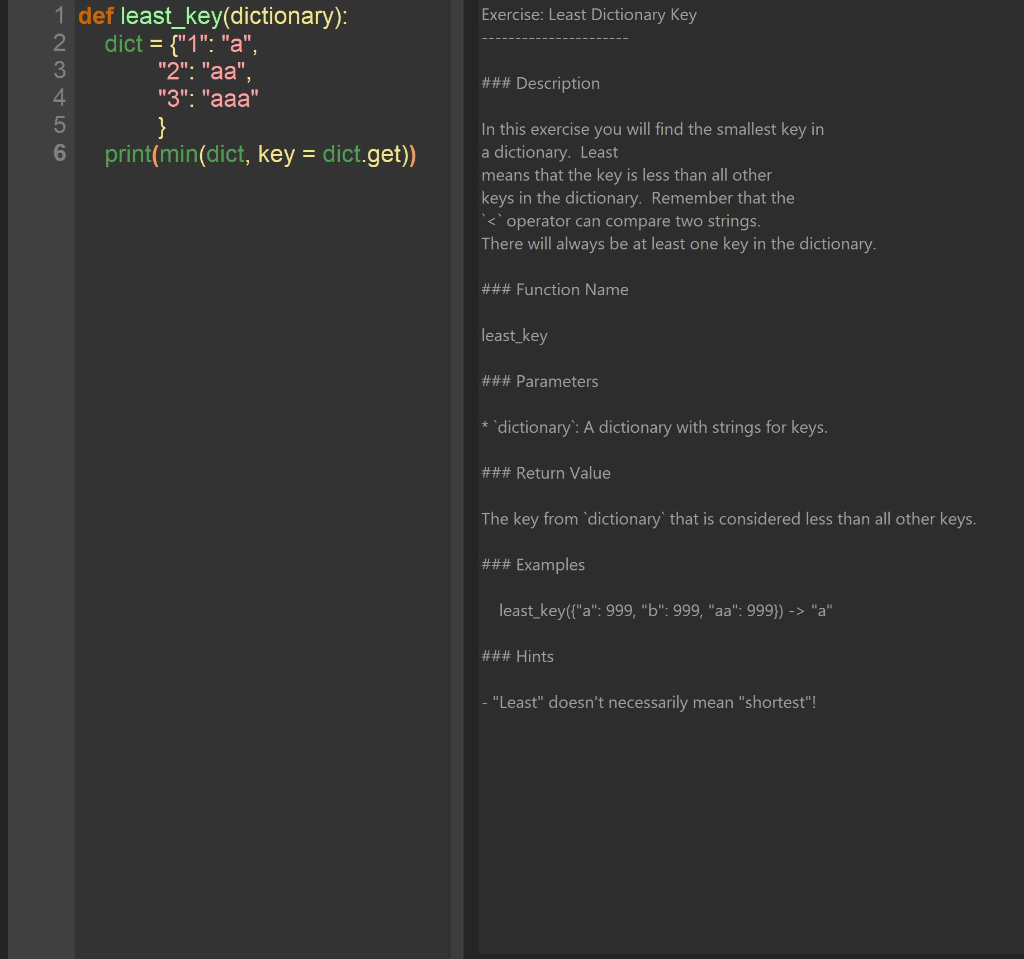The image size is (1024, 959).
Task: Click the 'print' call on line 6
Action: (128, 154)
